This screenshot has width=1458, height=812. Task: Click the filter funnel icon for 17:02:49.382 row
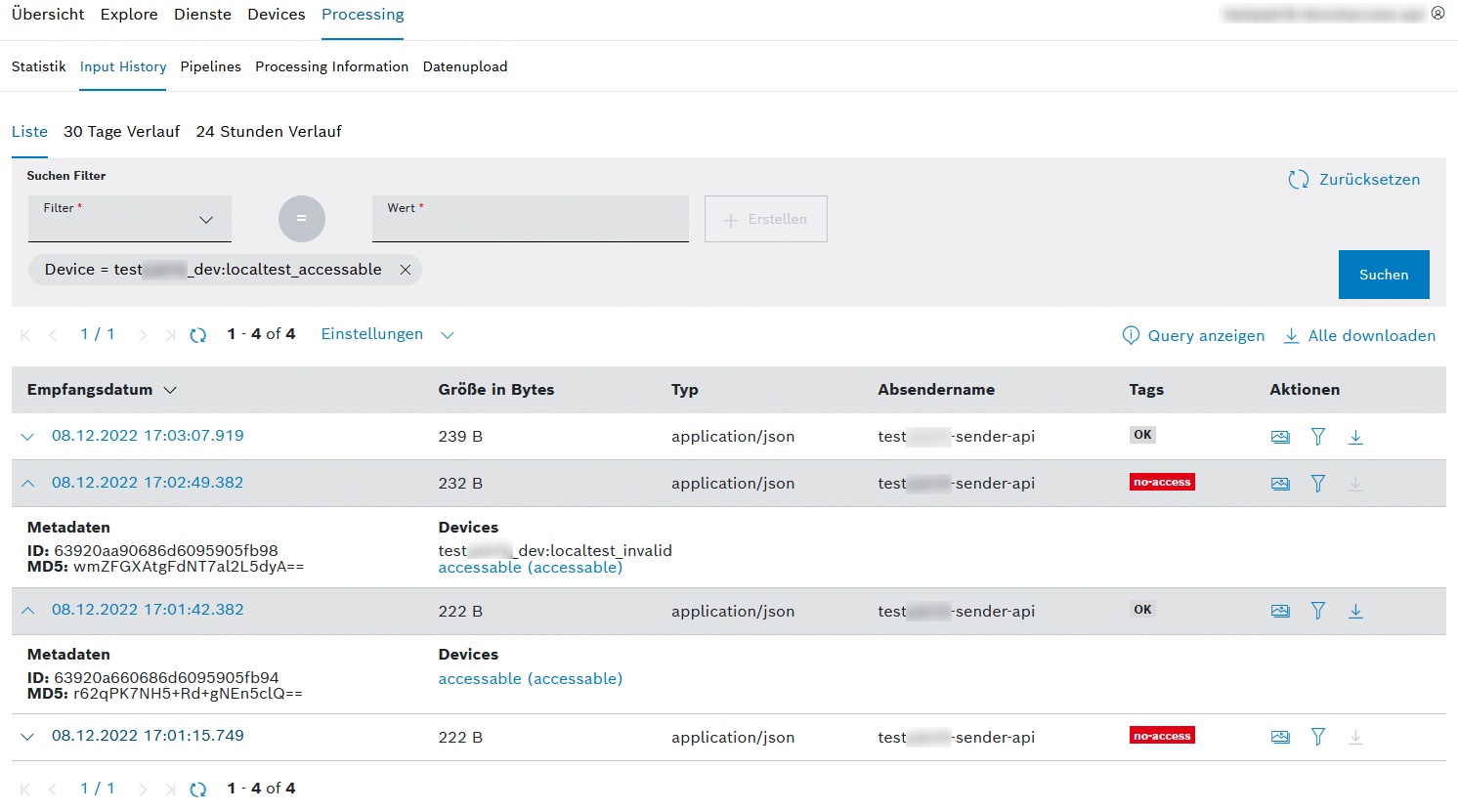click(x=1317, y=484)
